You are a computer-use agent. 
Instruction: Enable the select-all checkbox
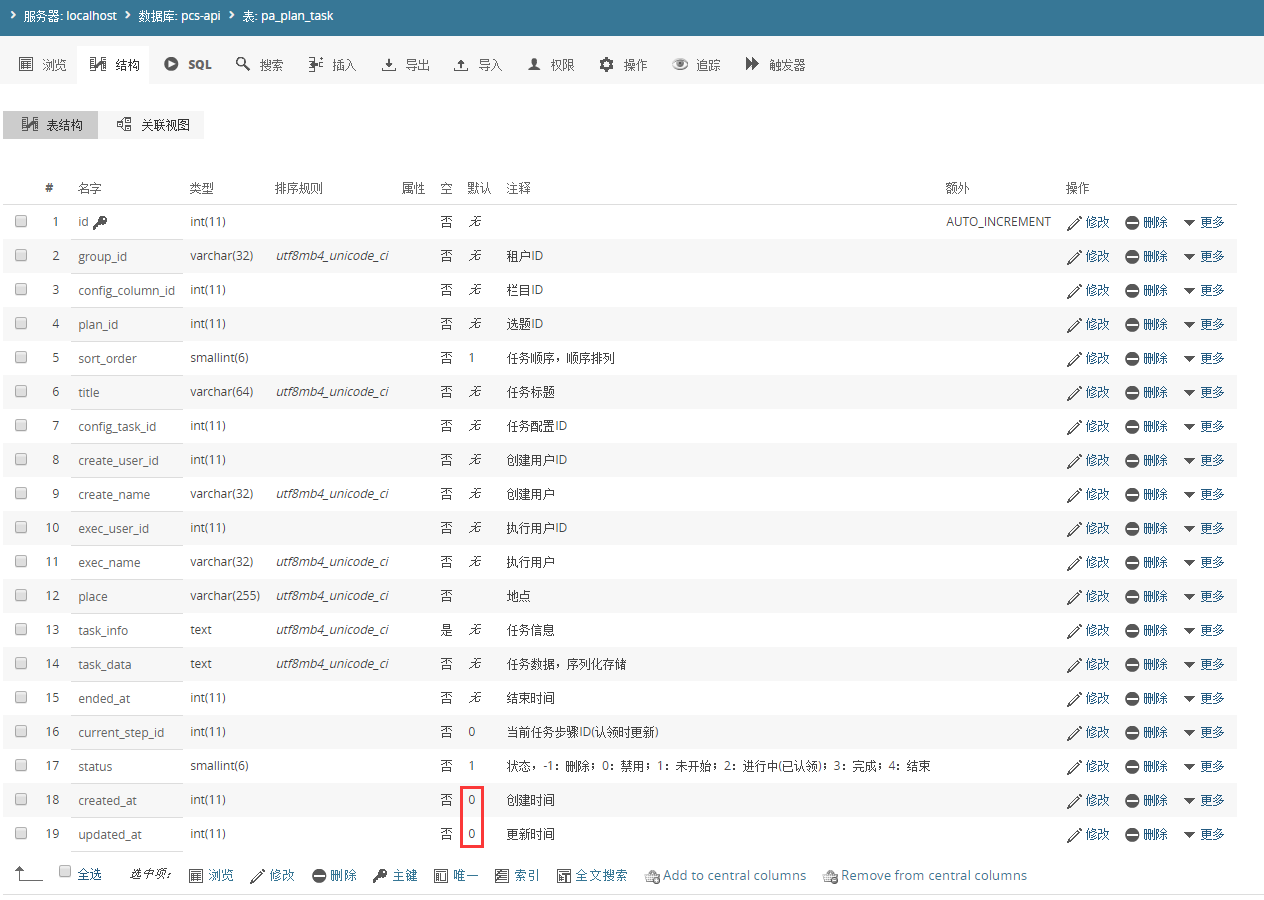coord(65,872)
